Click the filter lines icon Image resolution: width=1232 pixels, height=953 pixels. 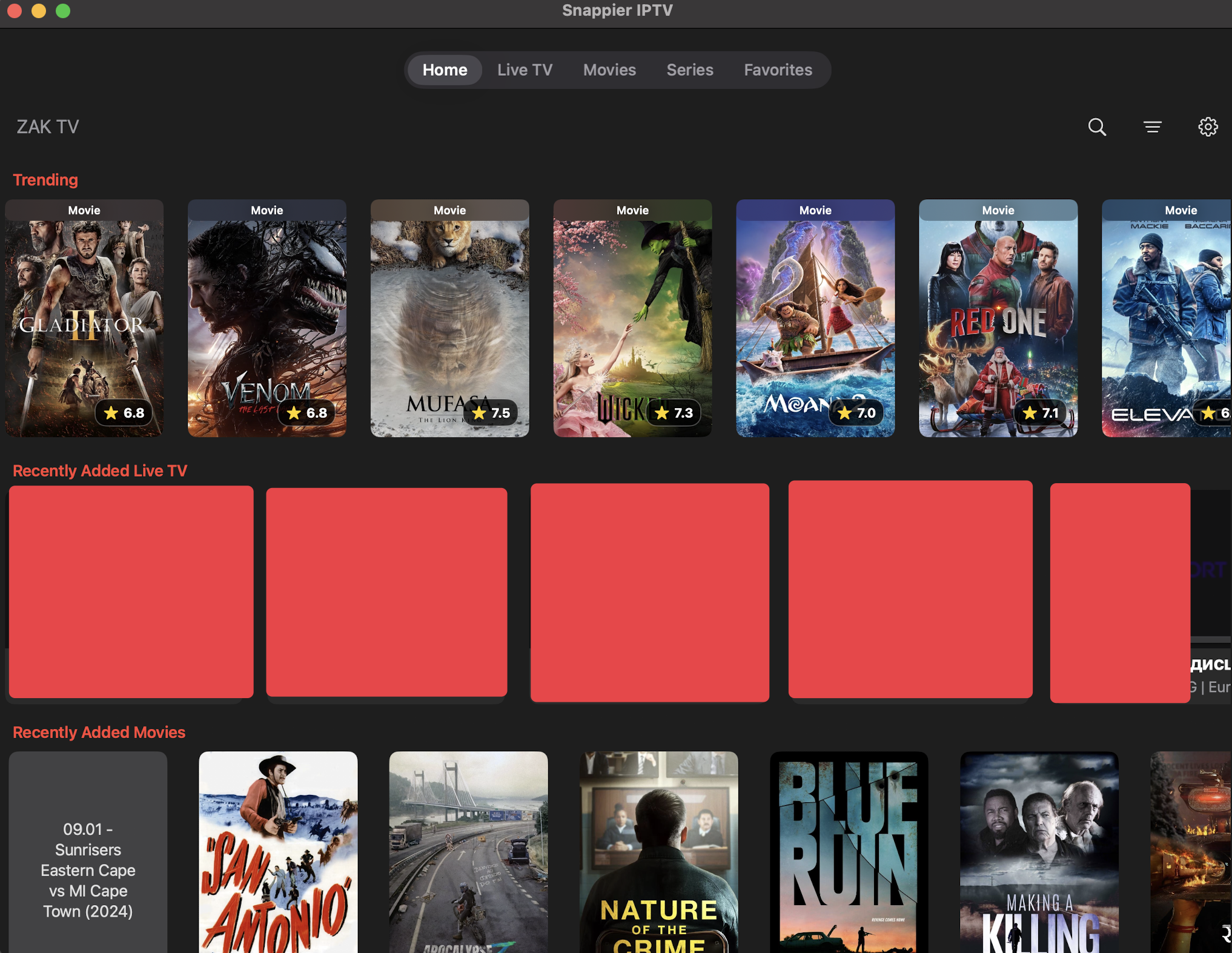(x=1152, y=127)
